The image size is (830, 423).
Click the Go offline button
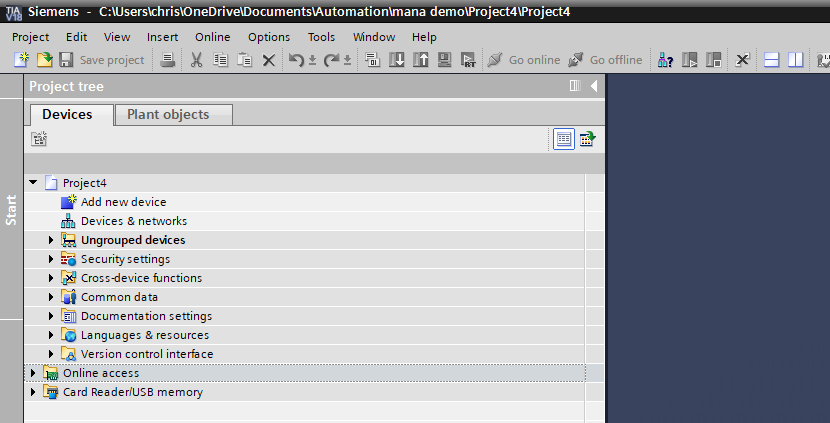point(605,60)
